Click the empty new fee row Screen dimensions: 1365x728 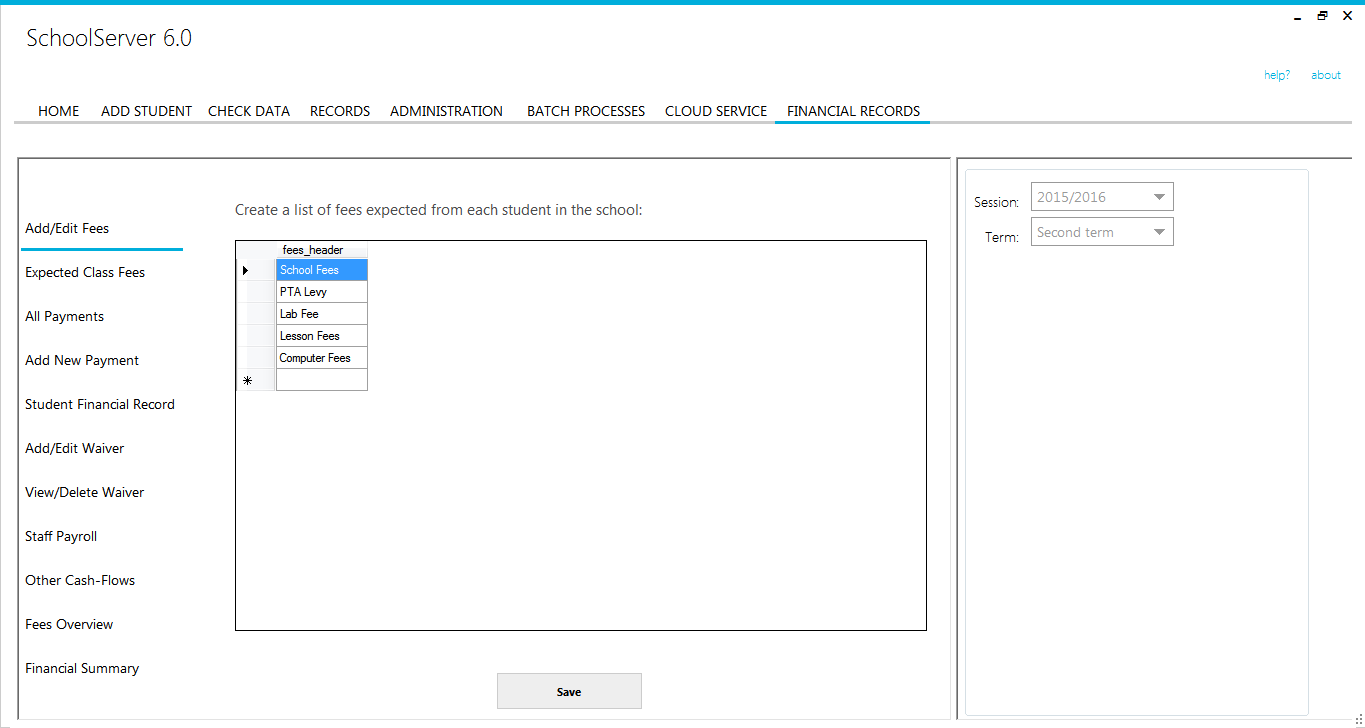(x=321, y=380)
